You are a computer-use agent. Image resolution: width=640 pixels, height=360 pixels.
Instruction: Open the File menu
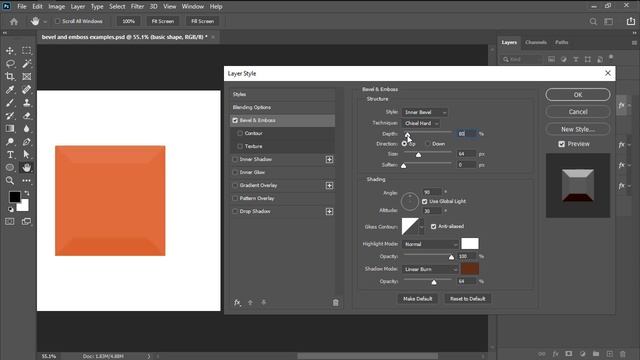(22, 7)
